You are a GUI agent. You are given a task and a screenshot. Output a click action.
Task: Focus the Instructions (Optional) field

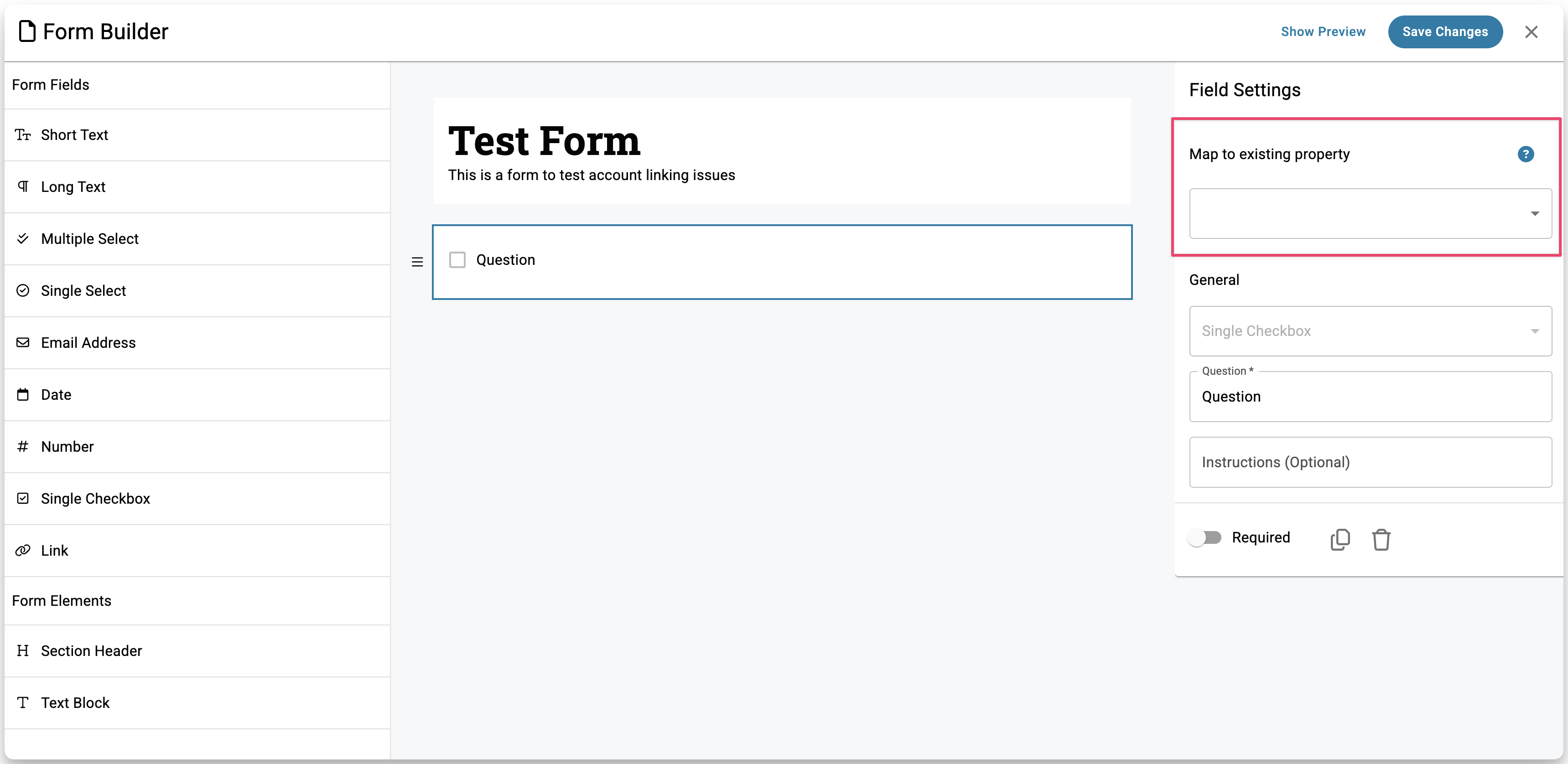(1370, 462)
